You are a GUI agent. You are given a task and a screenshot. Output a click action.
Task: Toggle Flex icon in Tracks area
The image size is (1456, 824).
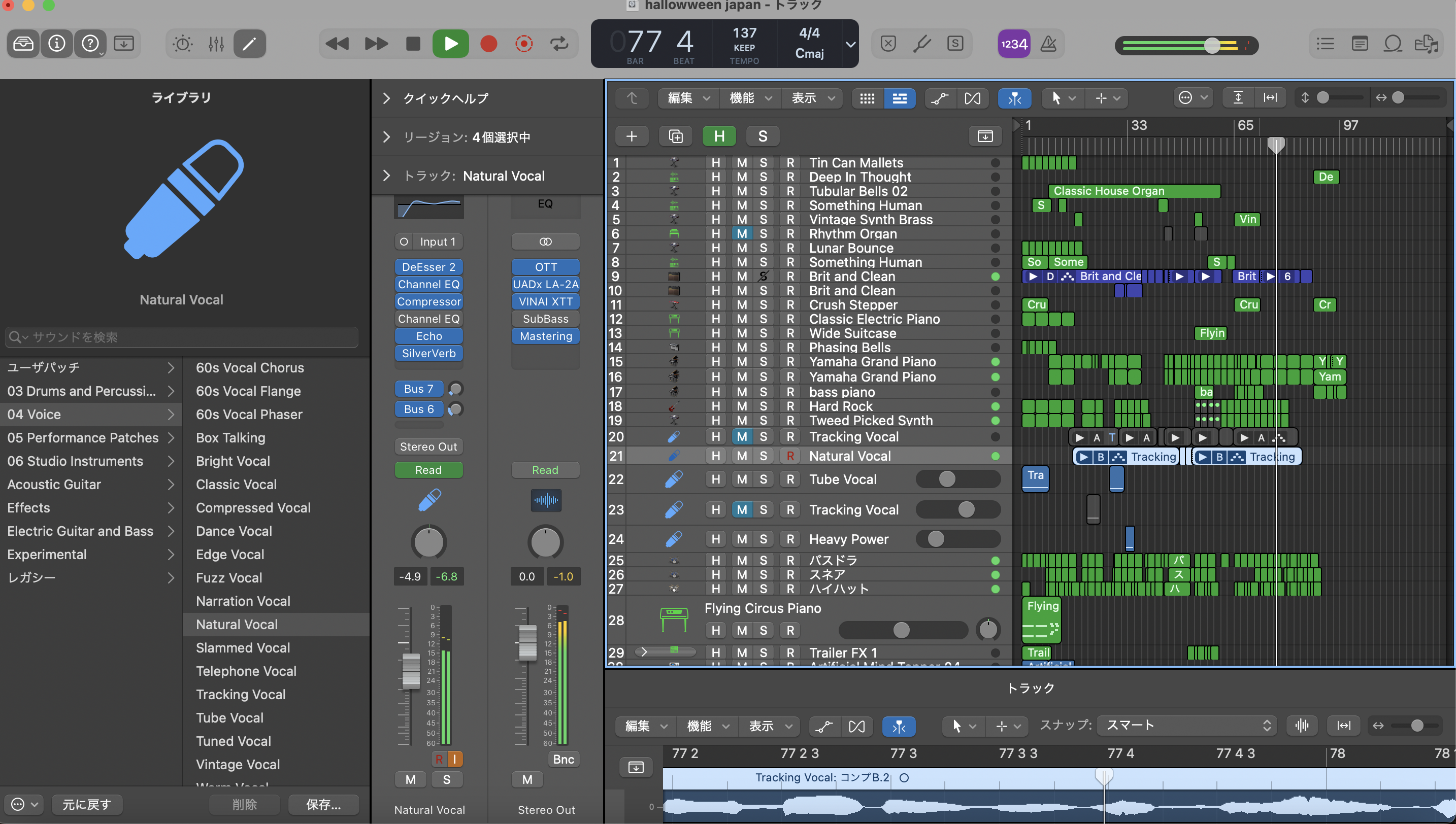[x=973, y=98]
